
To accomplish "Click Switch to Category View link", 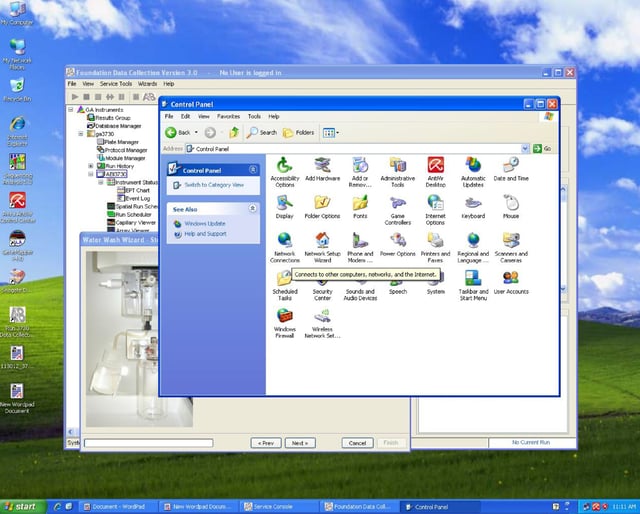I will tap(214, 185).
